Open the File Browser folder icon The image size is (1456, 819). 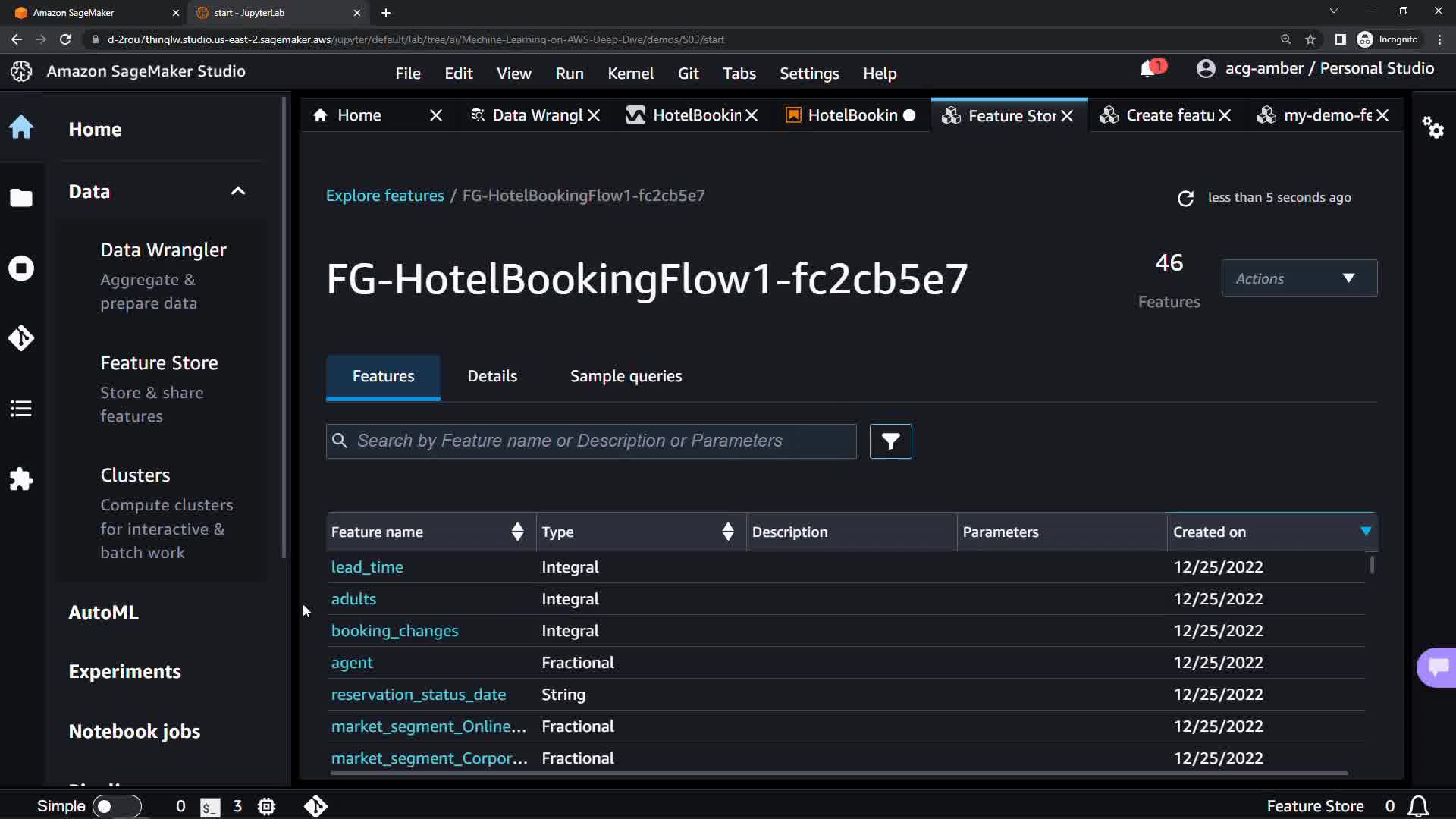click(21, 198)
